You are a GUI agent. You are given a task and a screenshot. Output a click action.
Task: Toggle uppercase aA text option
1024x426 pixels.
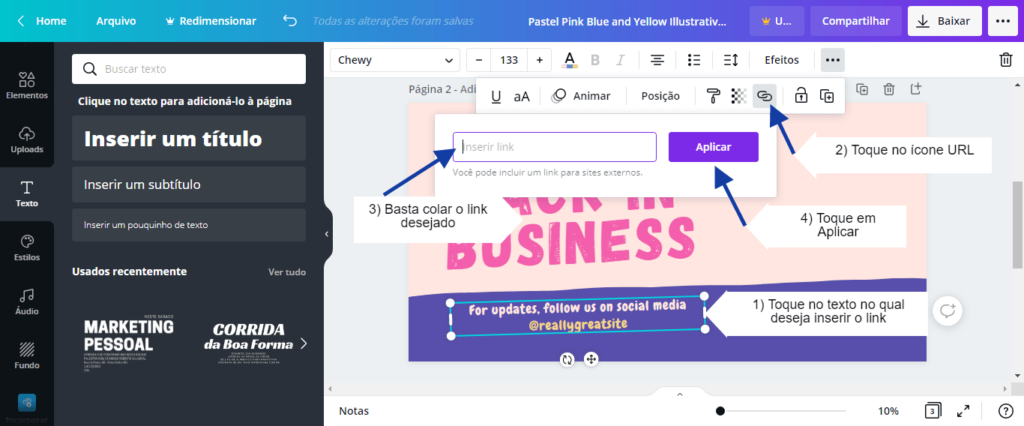(522, 96)
